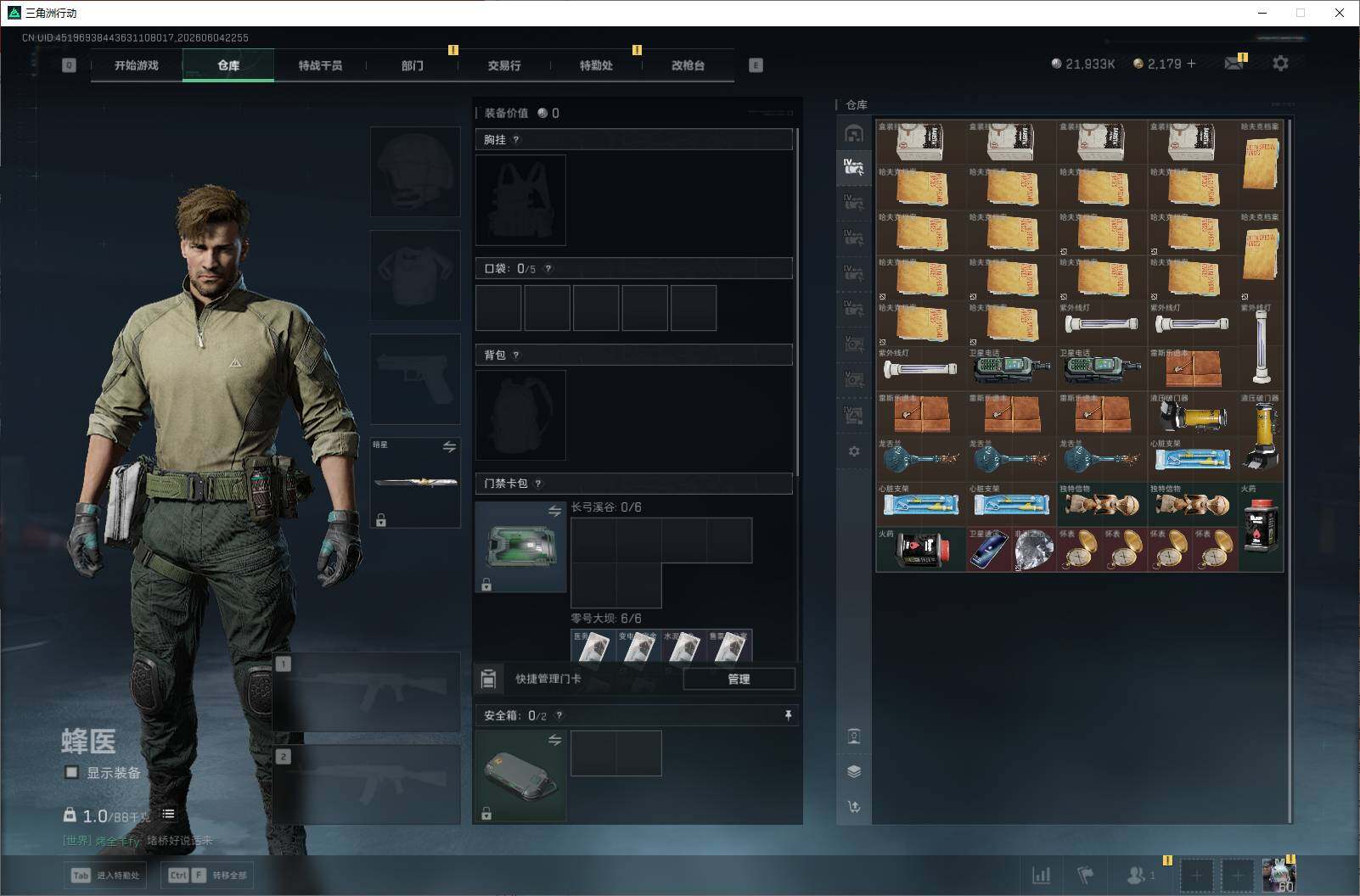Open the flag icon in bottom bar
Image resolution: width=1360 pixels, height=896 pixels.
(1086, 875)
